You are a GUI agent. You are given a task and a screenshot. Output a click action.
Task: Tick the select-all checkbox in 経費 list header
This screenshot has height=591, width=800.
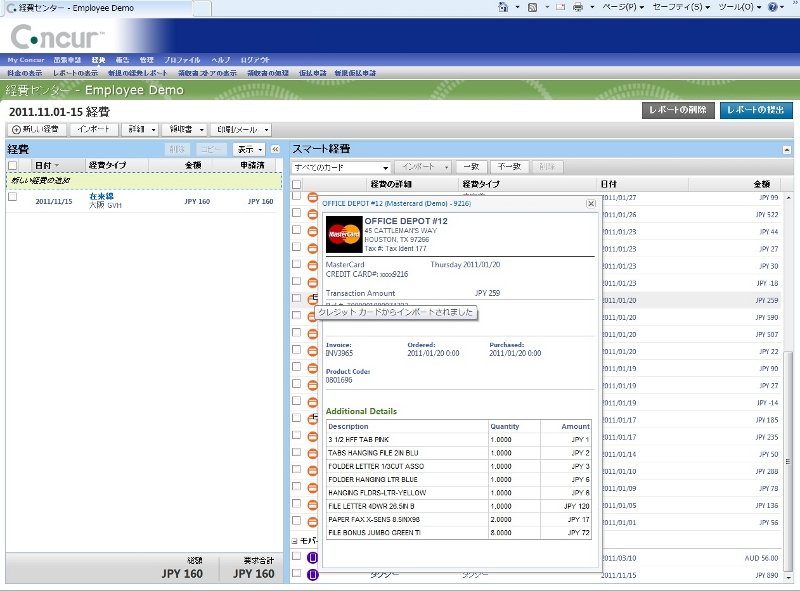pos(13,165)
